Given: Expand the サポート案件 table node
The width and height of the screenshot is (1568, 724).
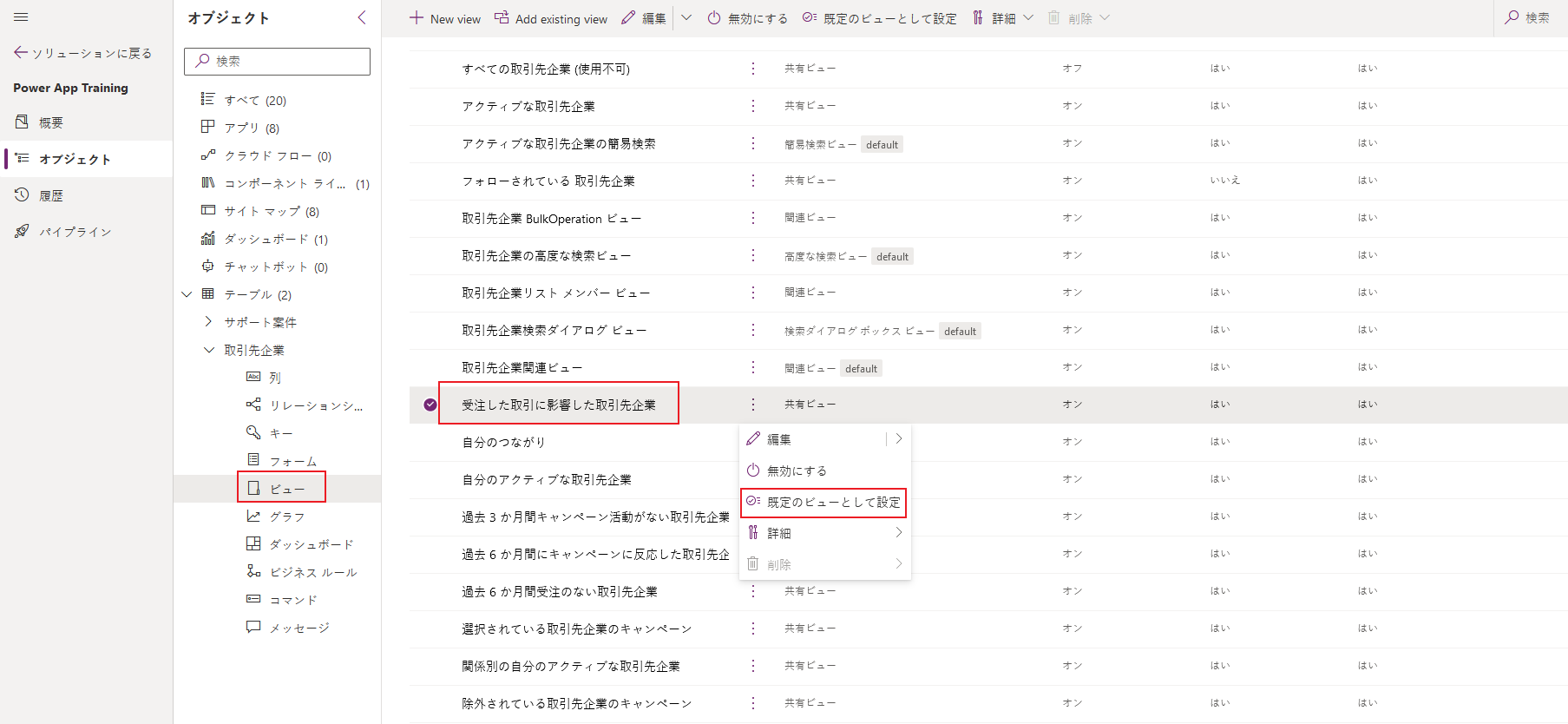Looking at the screenshot, I should pos(208,321).
